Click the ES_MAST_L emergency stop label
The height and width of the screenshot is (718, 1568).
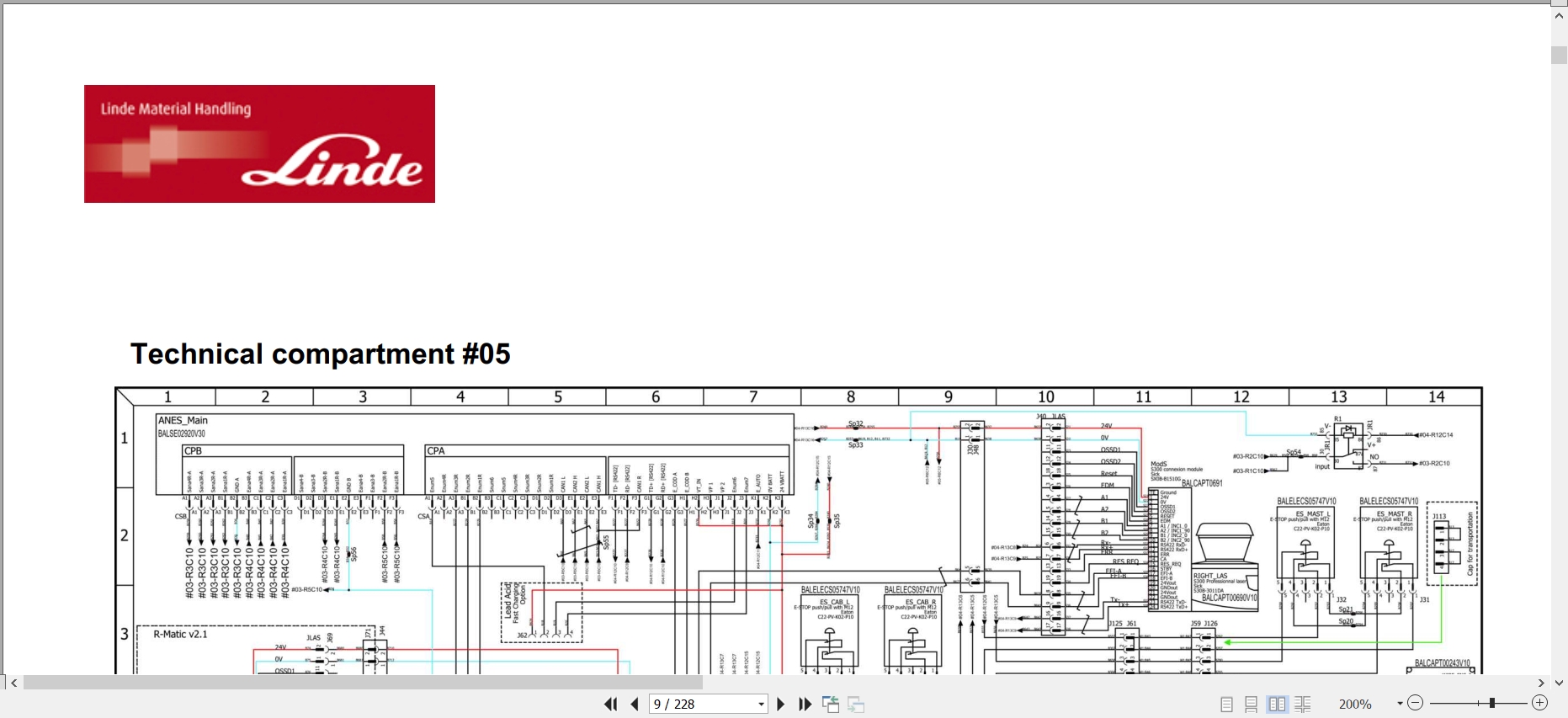1314,513
